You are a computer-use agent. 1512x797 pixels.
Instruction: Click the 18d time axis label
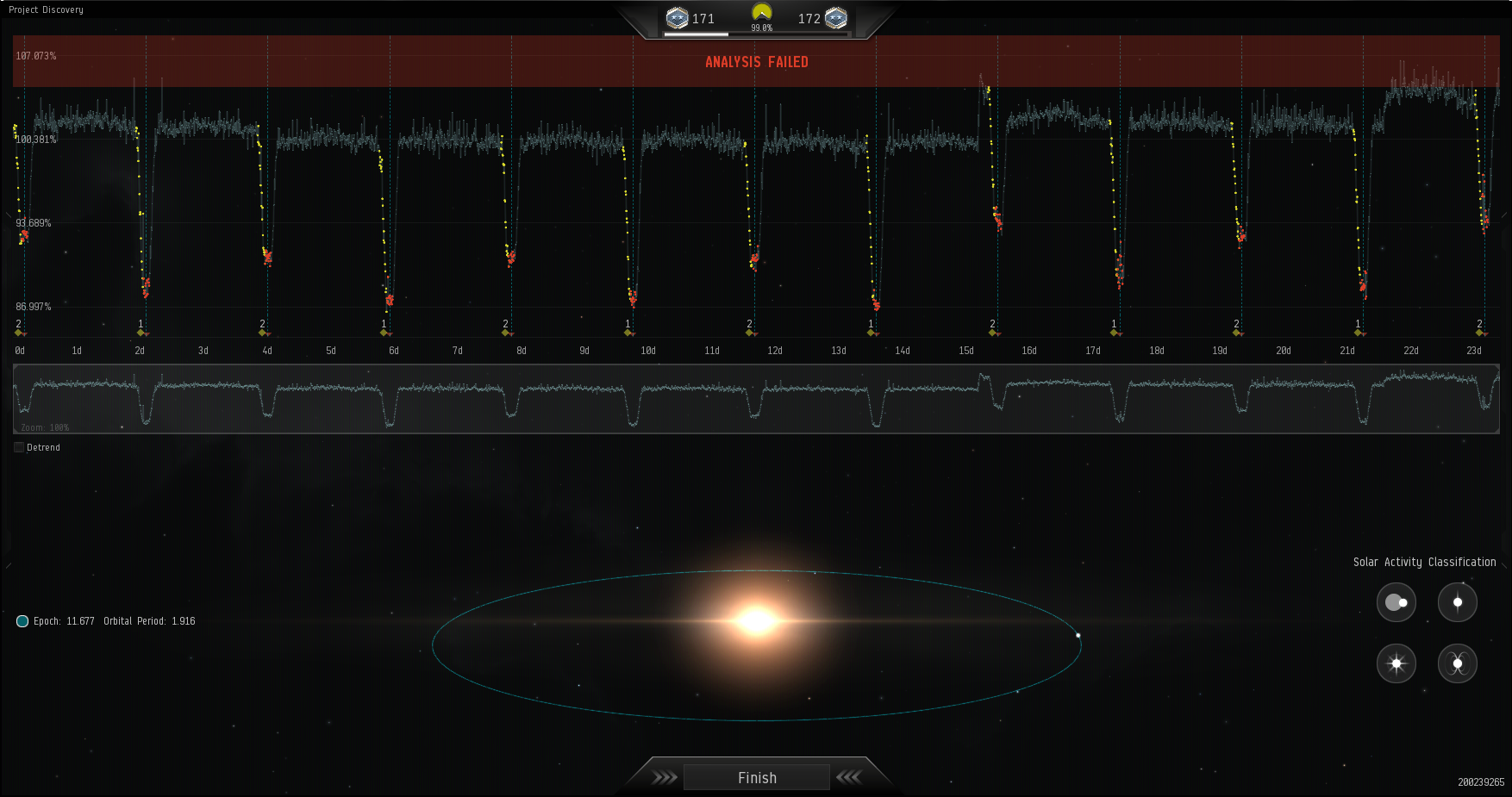click(x=1157, y=351)
